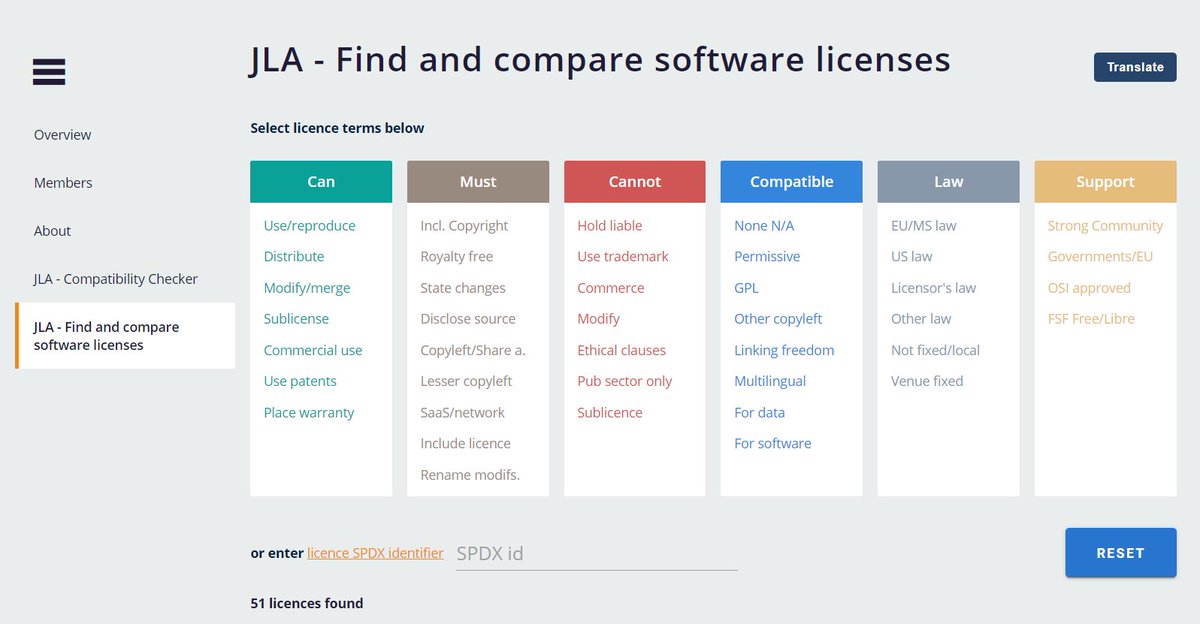Click the Translate button
The image size is (1200, 624).
(1135, 67)
